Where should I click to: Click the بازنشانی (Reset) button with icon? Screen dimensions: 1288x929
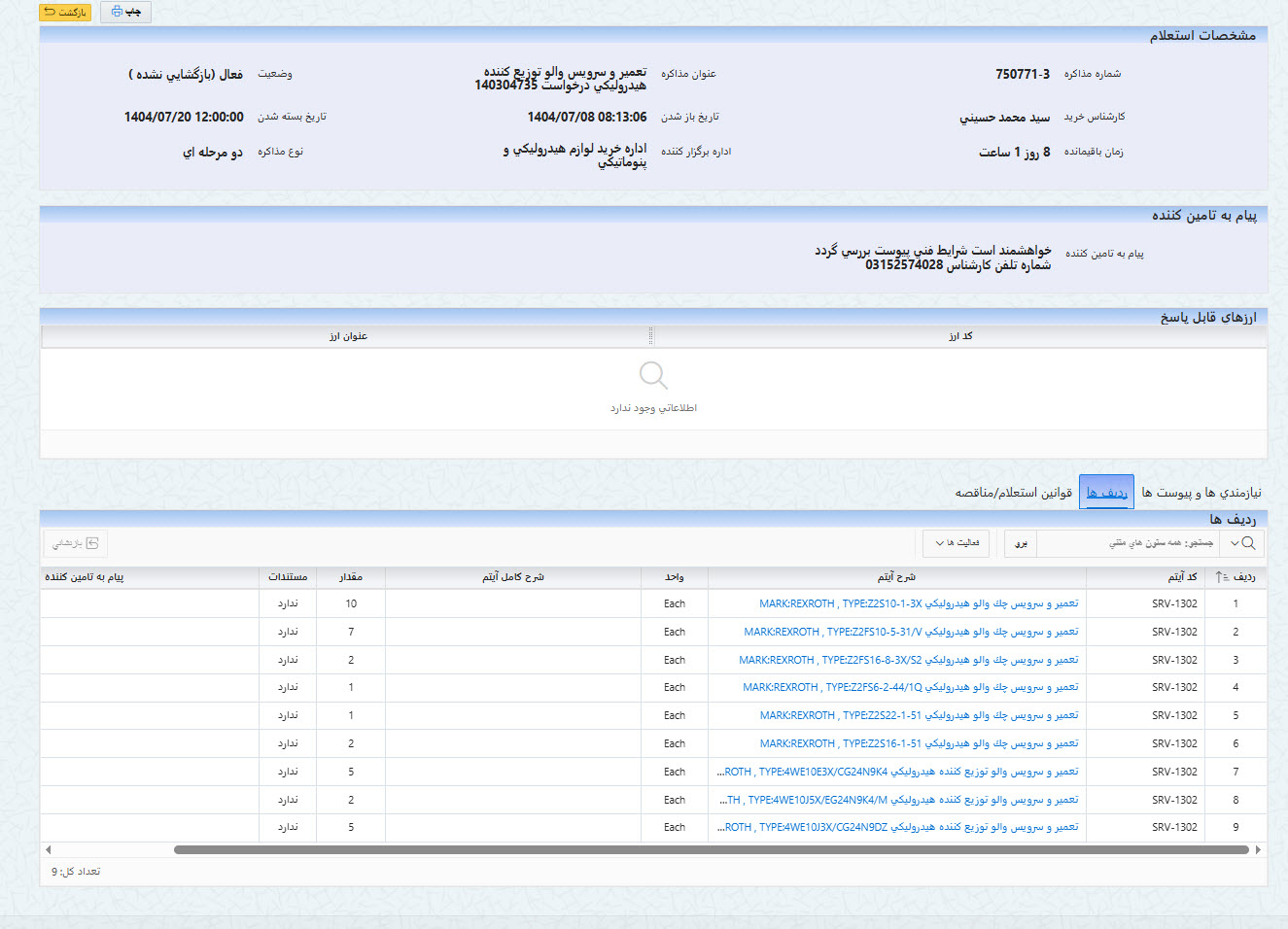point(75,543)
